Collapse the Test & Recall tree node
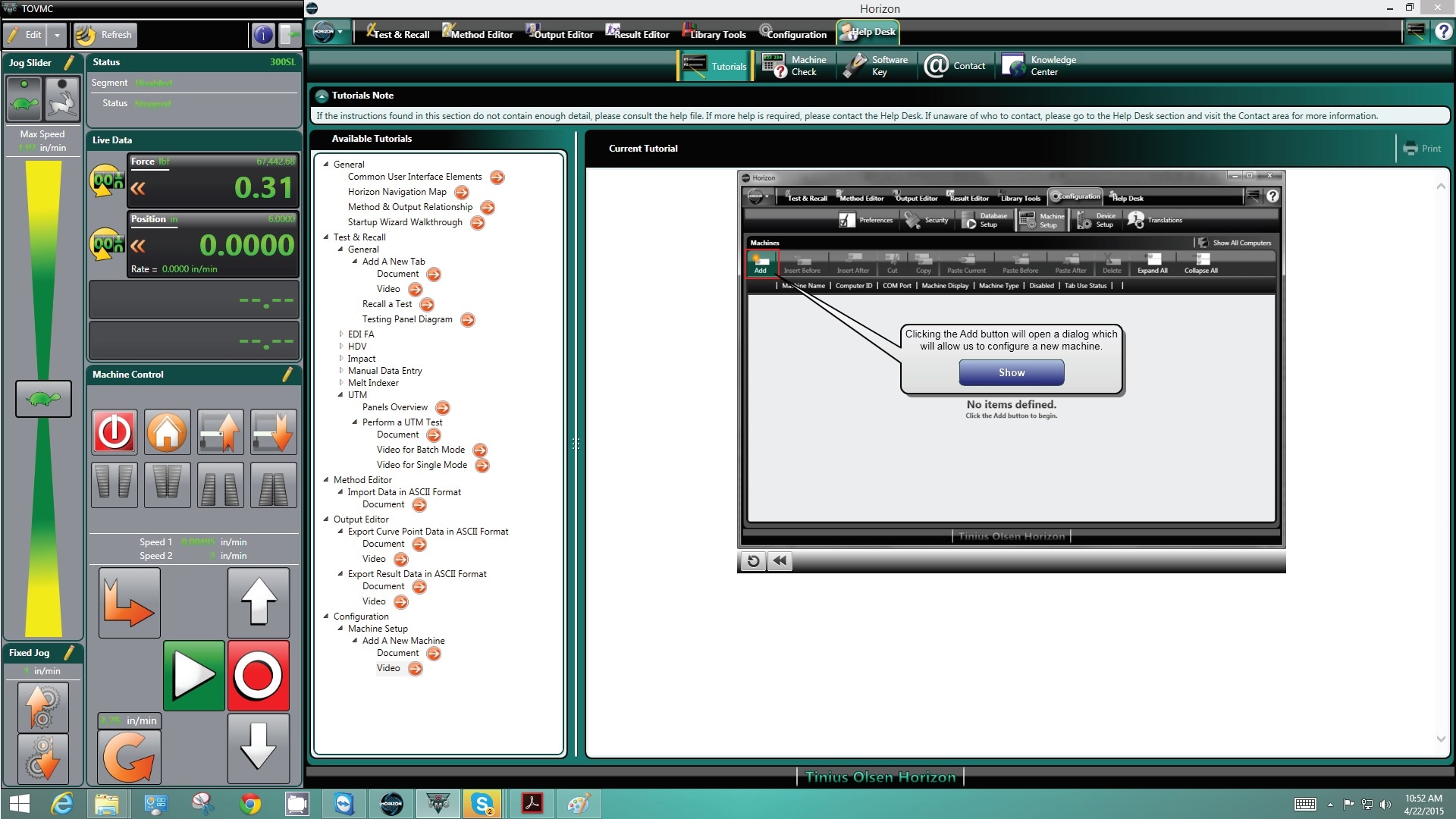Viewport: 1456px width, 819px height. (326, 237)
